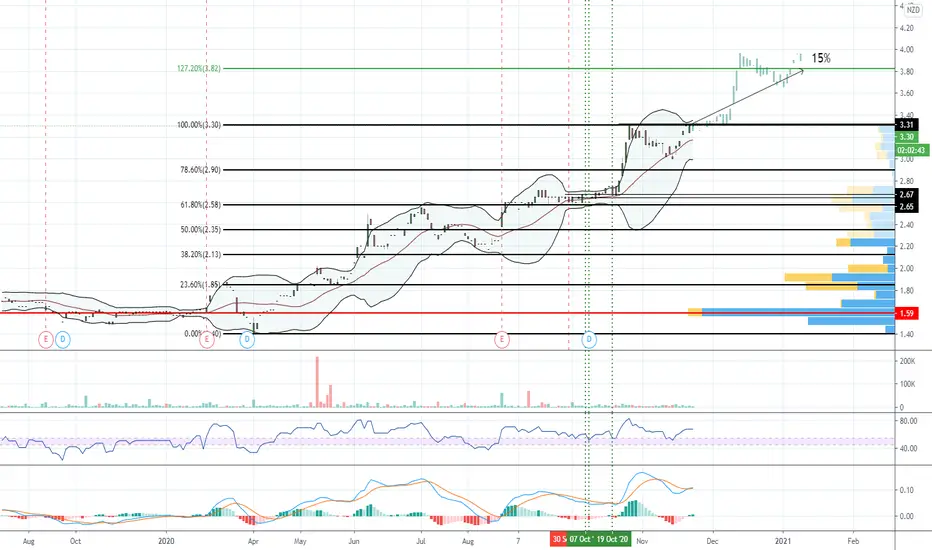932x550 pixels.
Task: Click the 127.20%(3.82) Fibonacci label
Action: [199, 68]
